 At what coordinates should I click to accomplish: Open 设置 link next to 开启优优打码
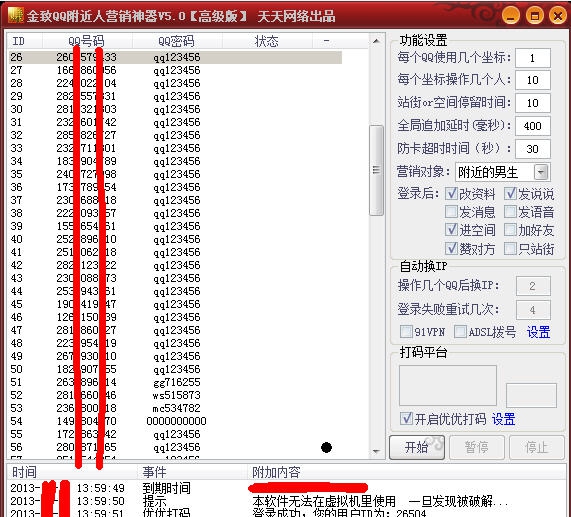tap(503, 419)
